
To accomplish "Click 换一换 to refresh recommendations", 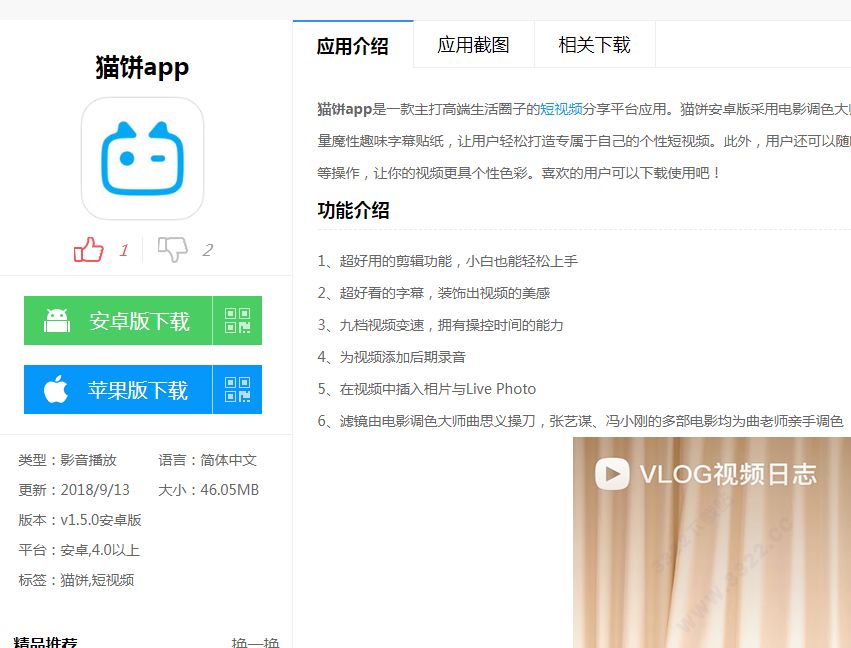I will pos(255,643).
